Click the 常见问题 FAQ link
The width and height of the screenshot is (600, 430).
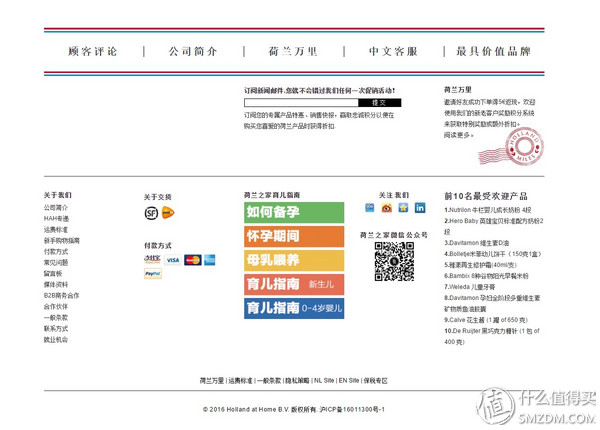click(x=56, y=262)
